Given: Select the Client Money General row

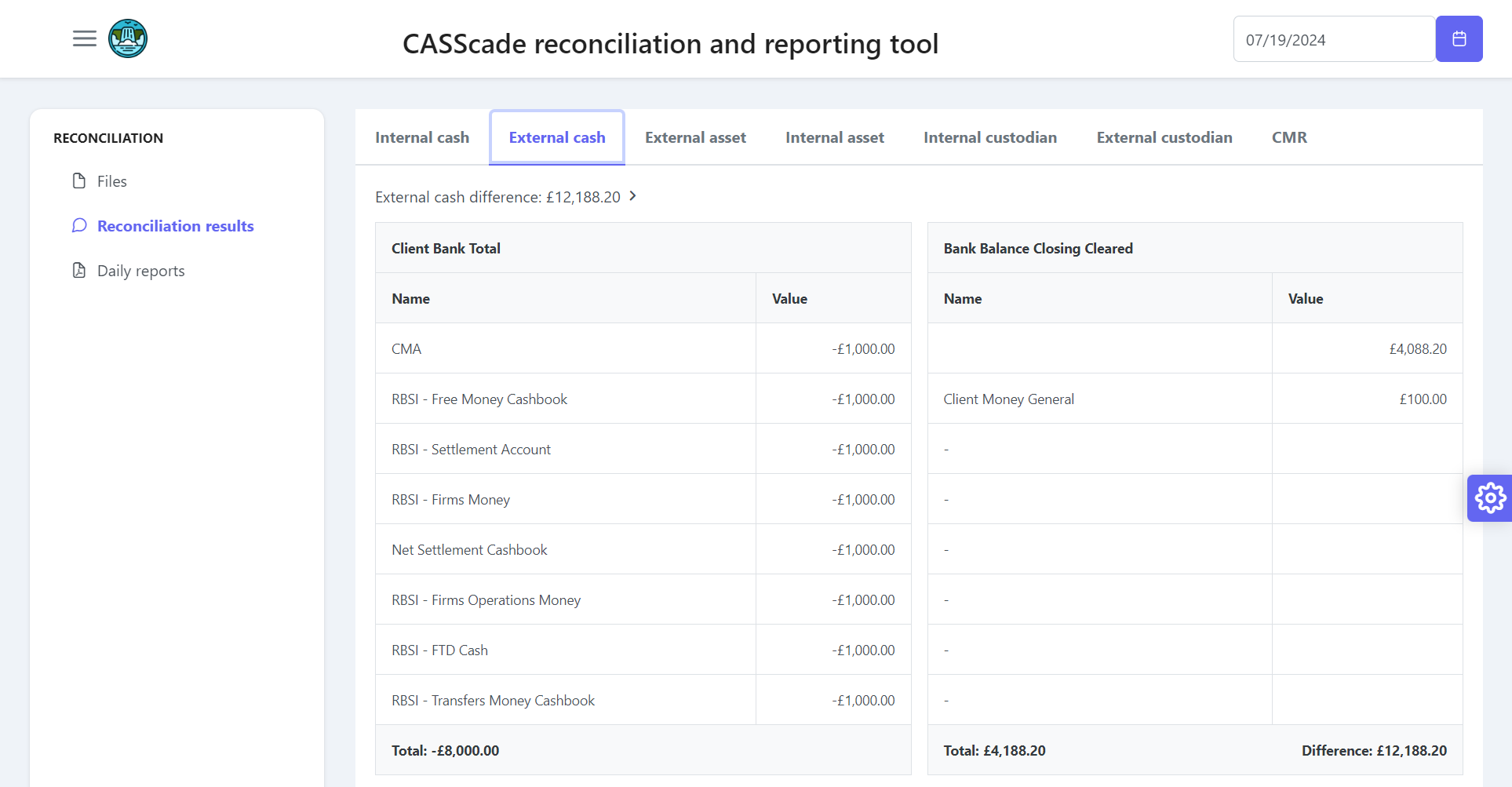Looking at the screenshot, I should tap(1008, 399).
